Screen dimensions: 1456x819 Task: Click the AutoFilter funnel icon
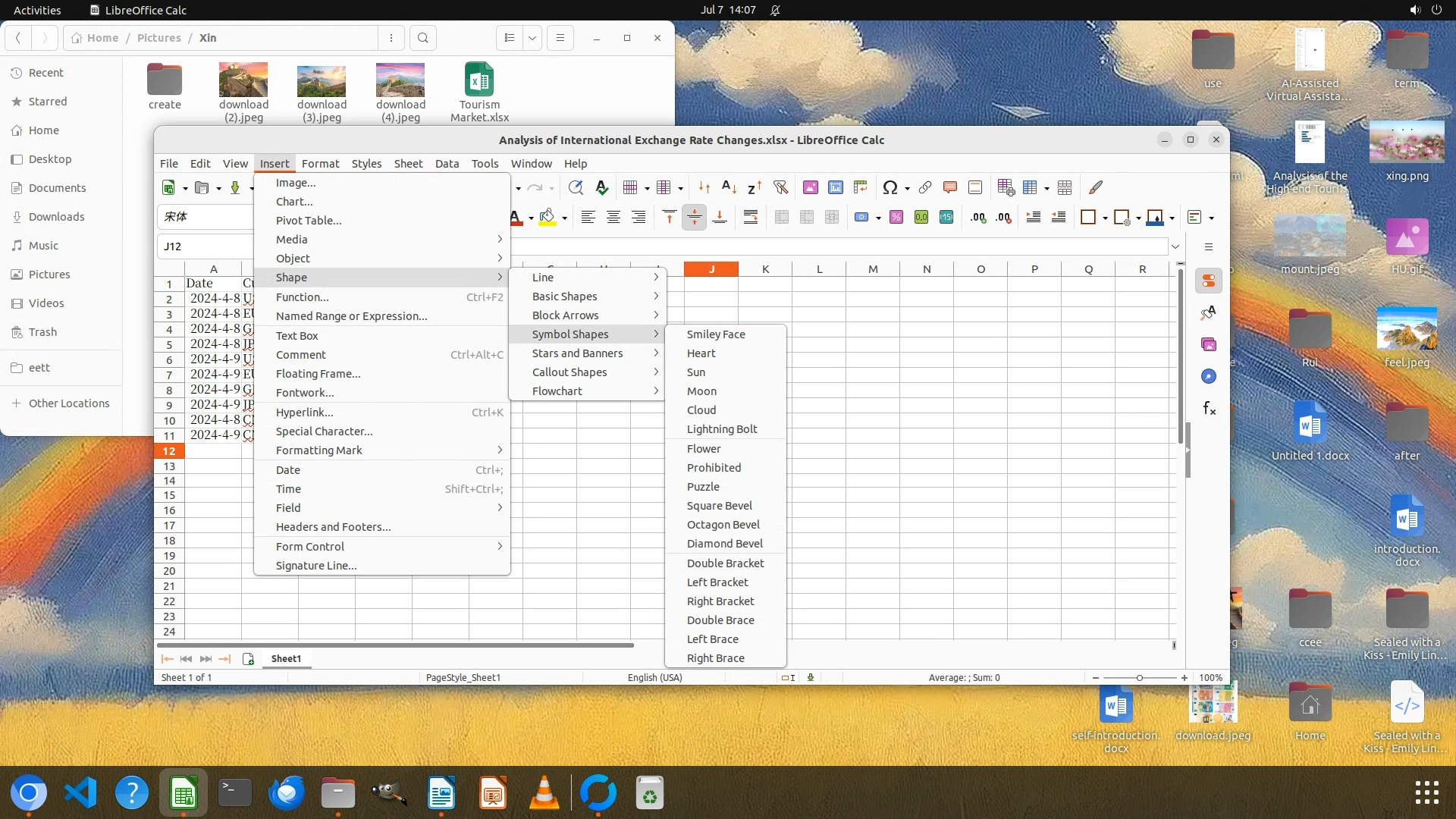coord(780,187)
